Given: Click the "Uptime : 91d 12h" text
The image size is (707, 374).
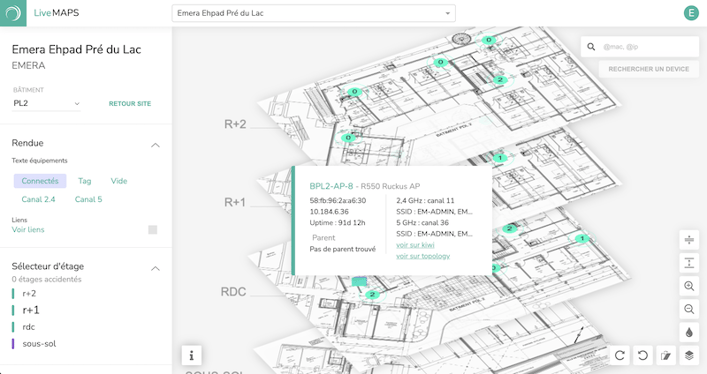Looking at the screenshot, I should [337, 223].
